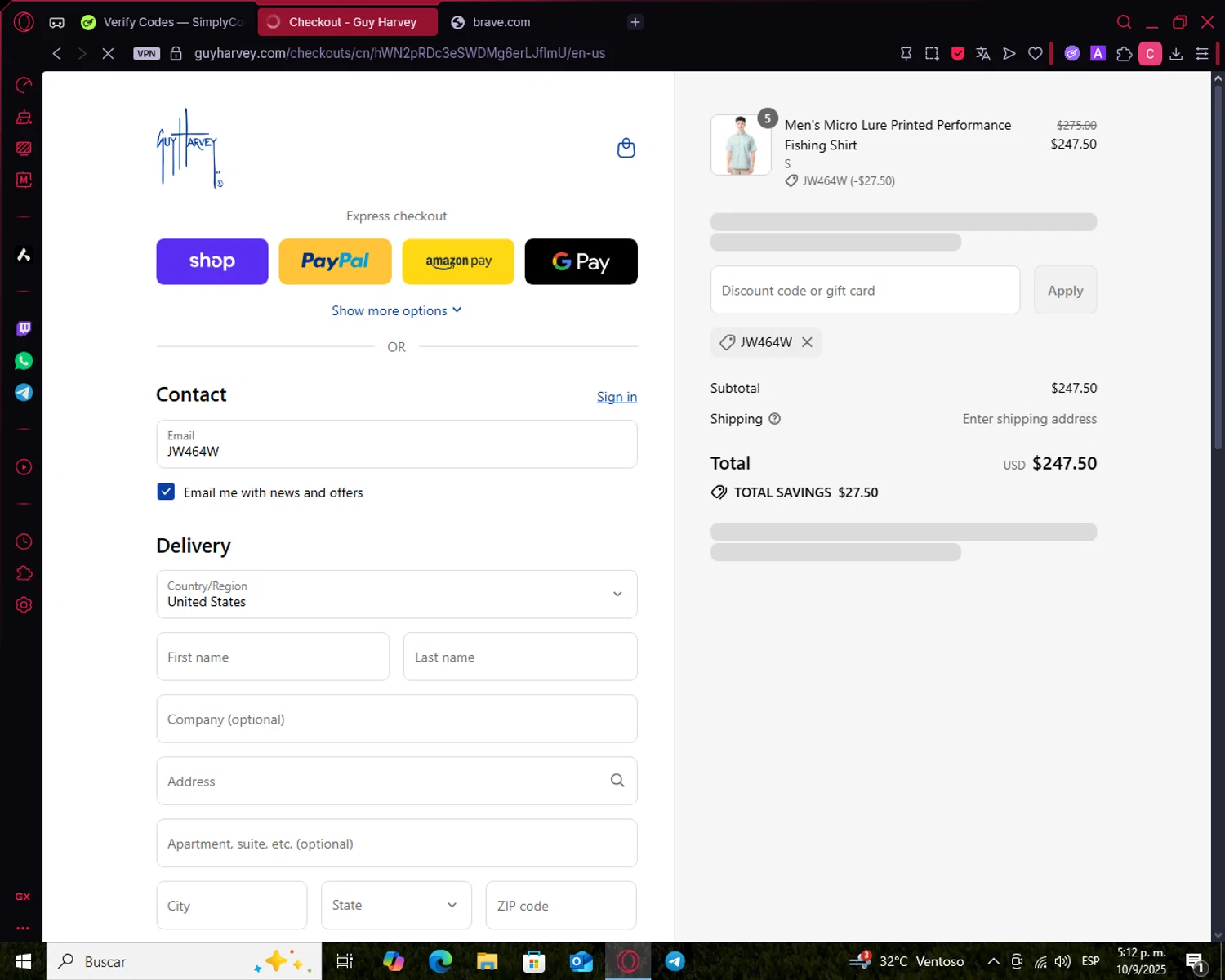Screen dimensions: 1225x980
Task: Click the Apply discount button
Action: [1066, 290]
